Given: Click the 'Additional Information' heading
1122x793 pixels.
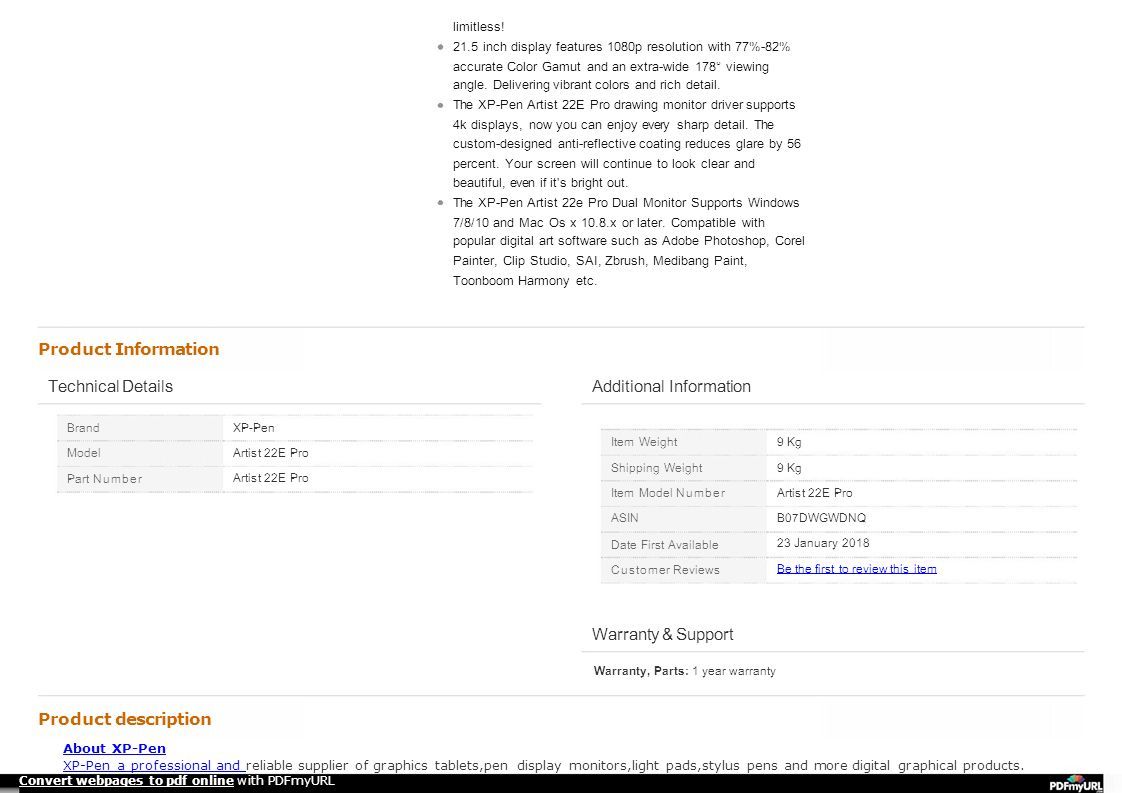Looking at the screenshot, I should pos(671,386).
